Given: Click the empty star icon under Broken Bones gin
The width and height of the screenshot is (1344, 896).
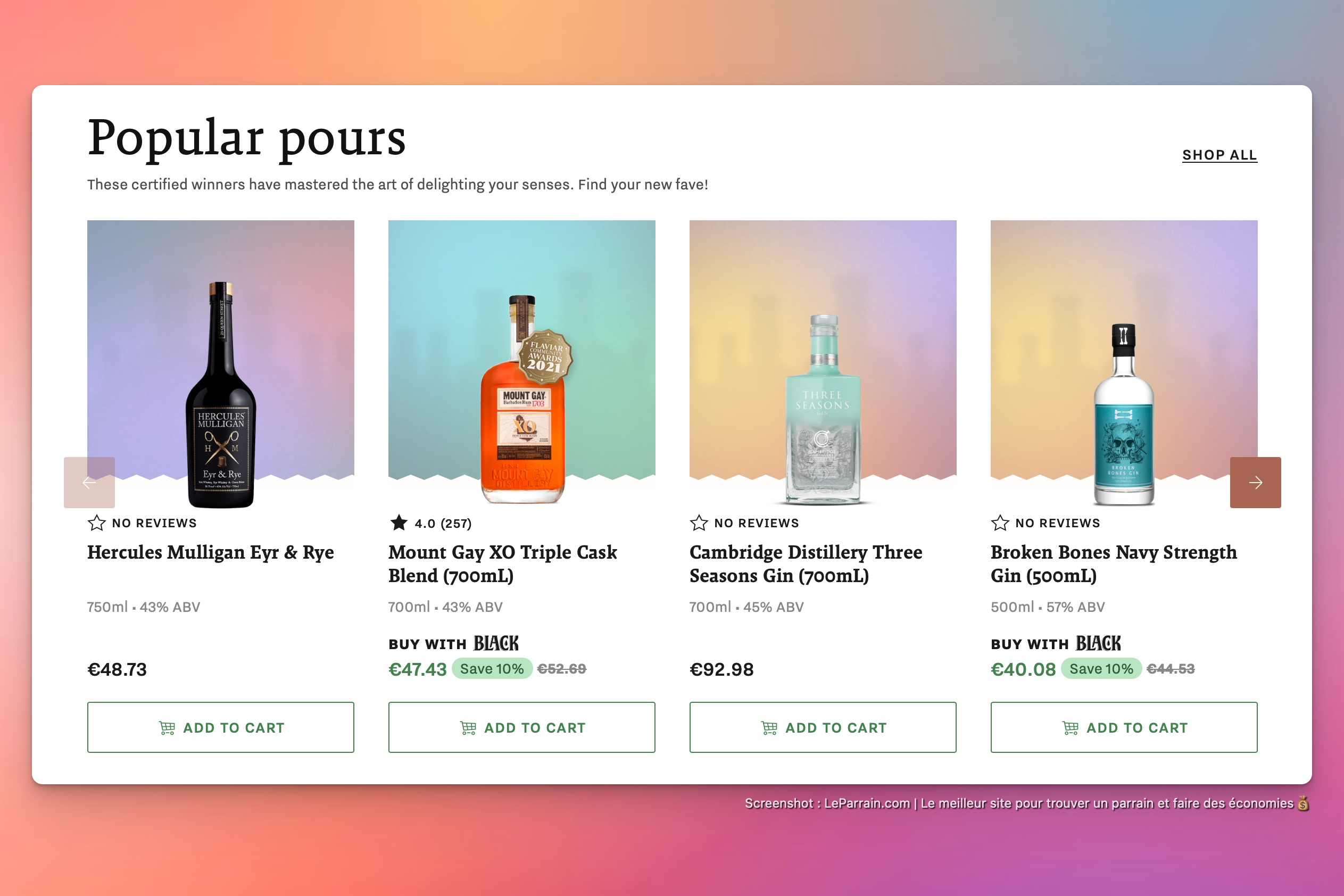Looking at the screenshot, I should tap(1000, 523).
